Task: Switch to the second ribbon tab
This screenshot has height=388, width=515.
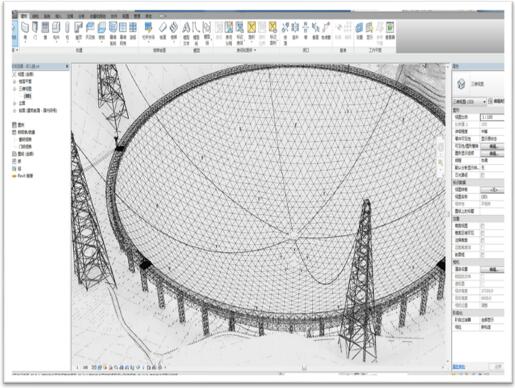Action: click(35, 16)
